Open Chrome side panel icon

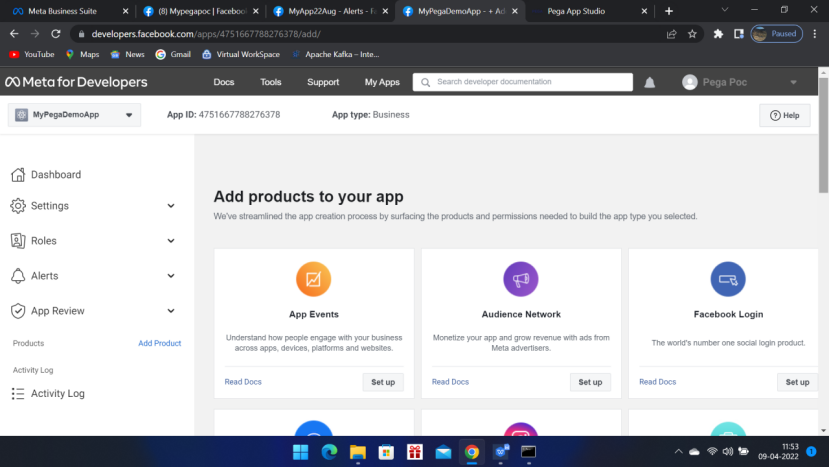(738, 34)
